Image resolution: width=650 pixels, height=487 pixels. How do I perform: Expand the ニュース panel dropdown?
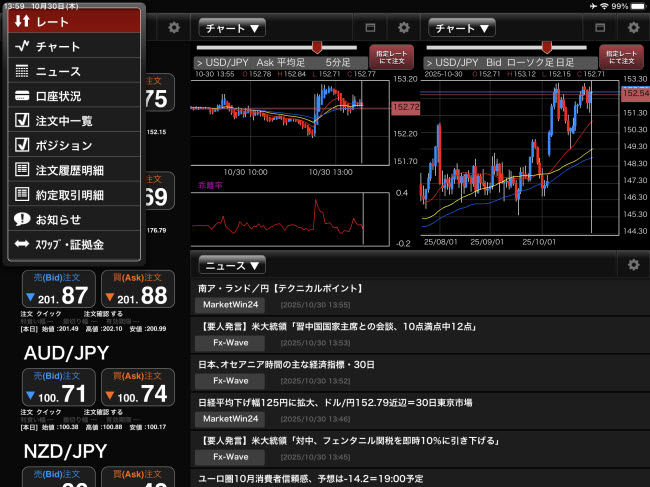232,265
